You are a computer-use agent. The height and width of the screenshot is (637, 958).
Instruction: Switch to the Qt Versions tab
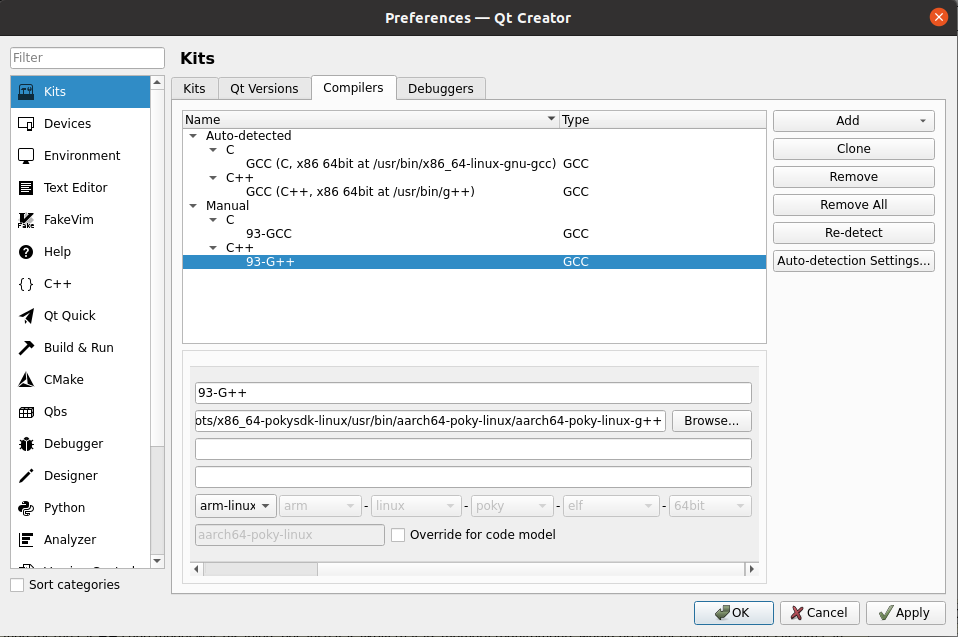(x=264, y=89)
